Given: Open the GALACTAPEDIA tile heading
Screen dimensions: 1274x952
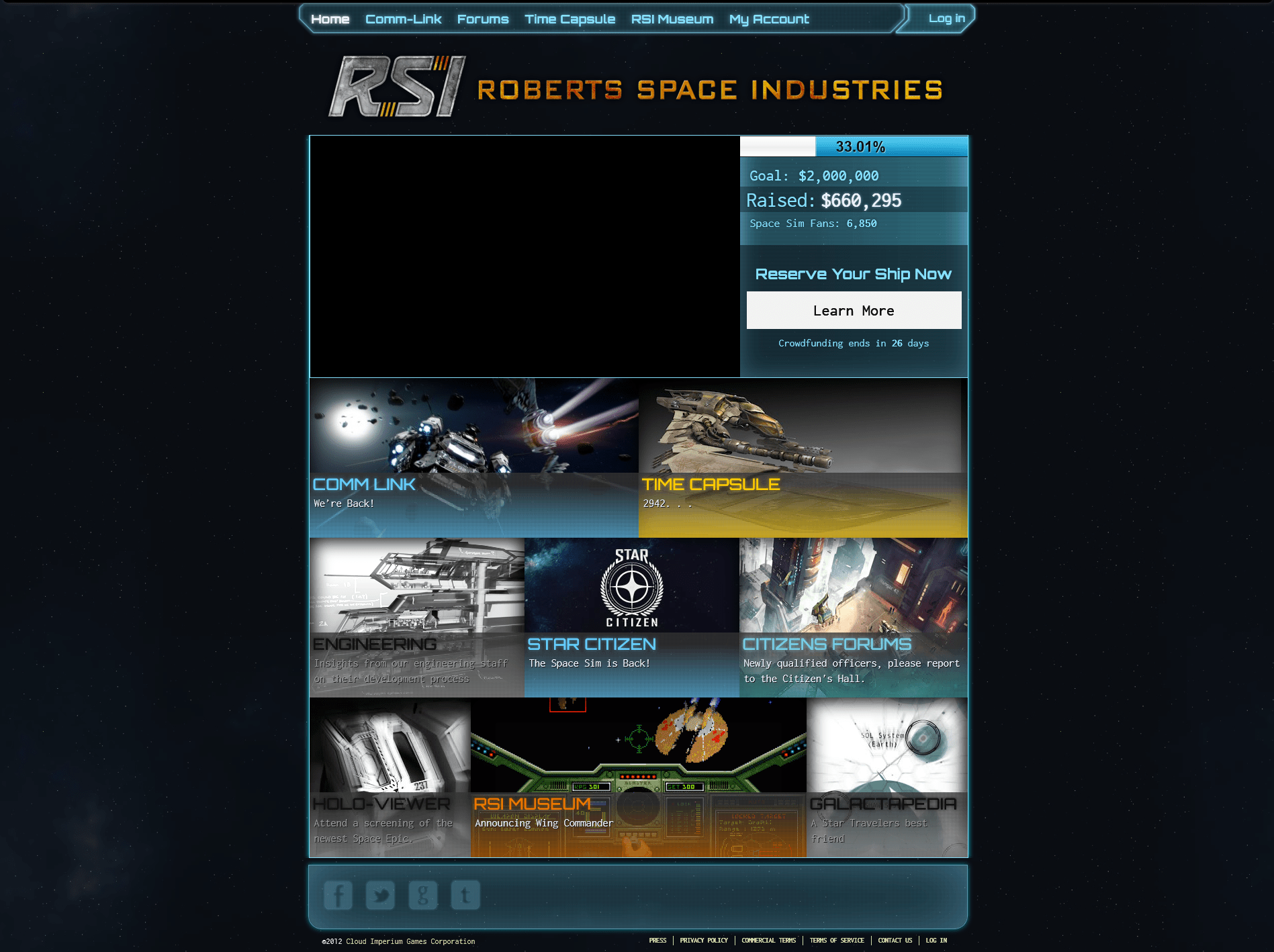Looking at the screenshot, I should coord(883,804).
